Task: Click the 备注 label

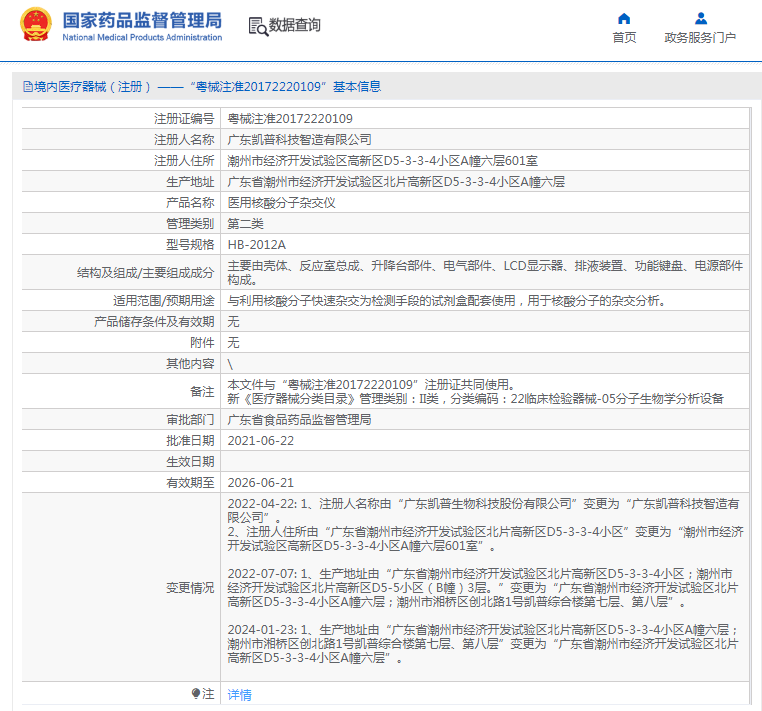Action: pyautogui.click(x=202, y=392)
